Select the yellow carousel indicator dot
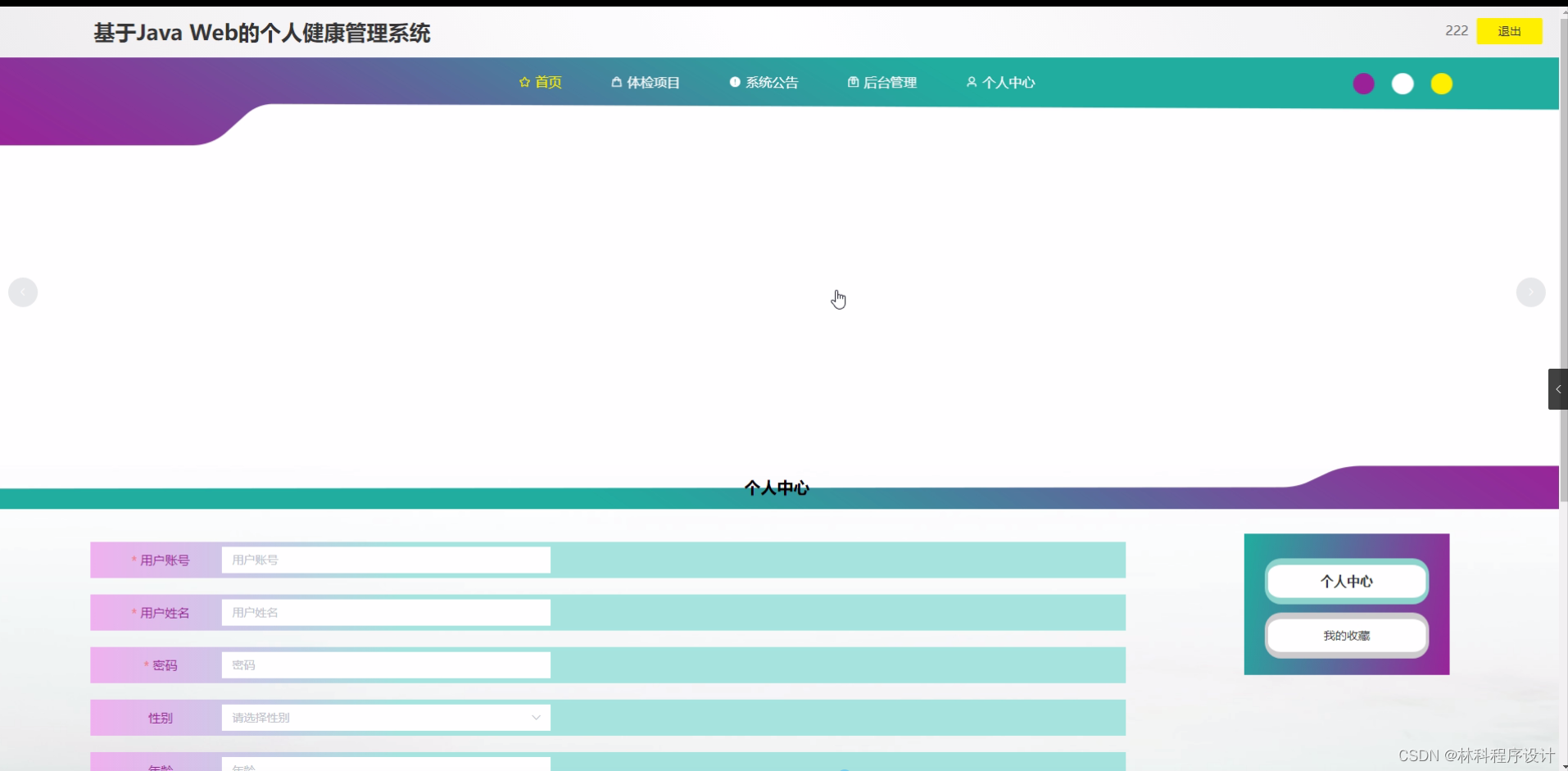 click(x=1442, y=83)
